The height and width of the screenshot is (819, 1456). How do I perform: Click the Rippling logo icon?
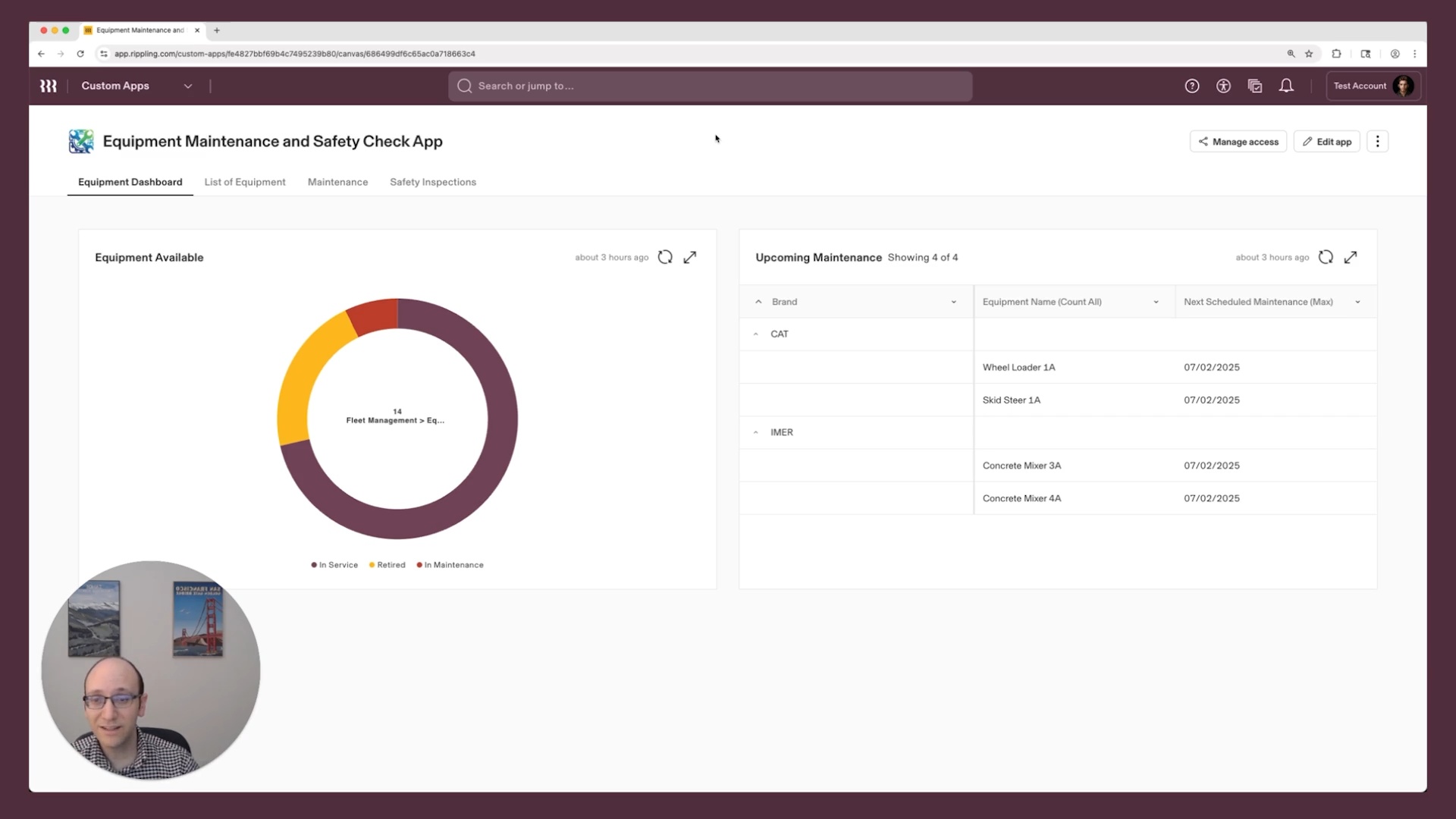pos(49,86)
